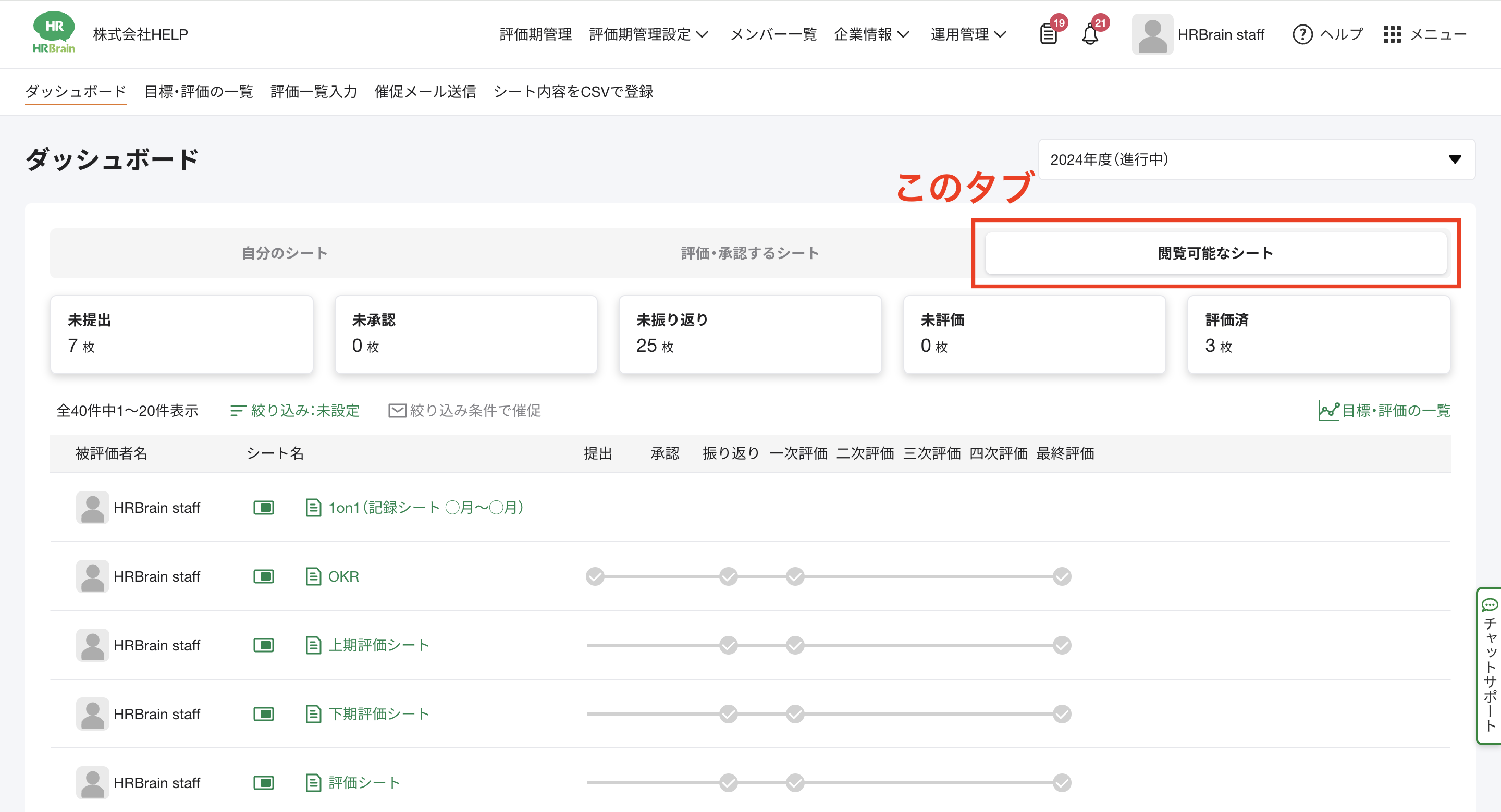
Task: Open the 1on1(記録シート ○月〜○月) link
Action: click(x=425, y=507)
